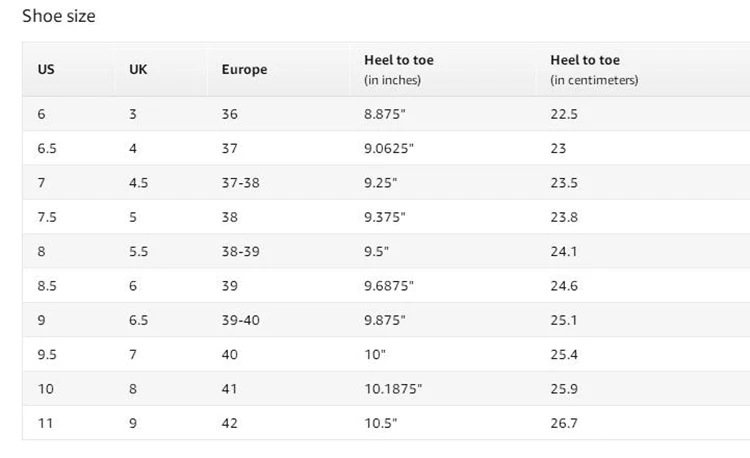Viewport: 750px width, 458px height.
Task: Select the US size 11 cell
Action: (45, 423)
